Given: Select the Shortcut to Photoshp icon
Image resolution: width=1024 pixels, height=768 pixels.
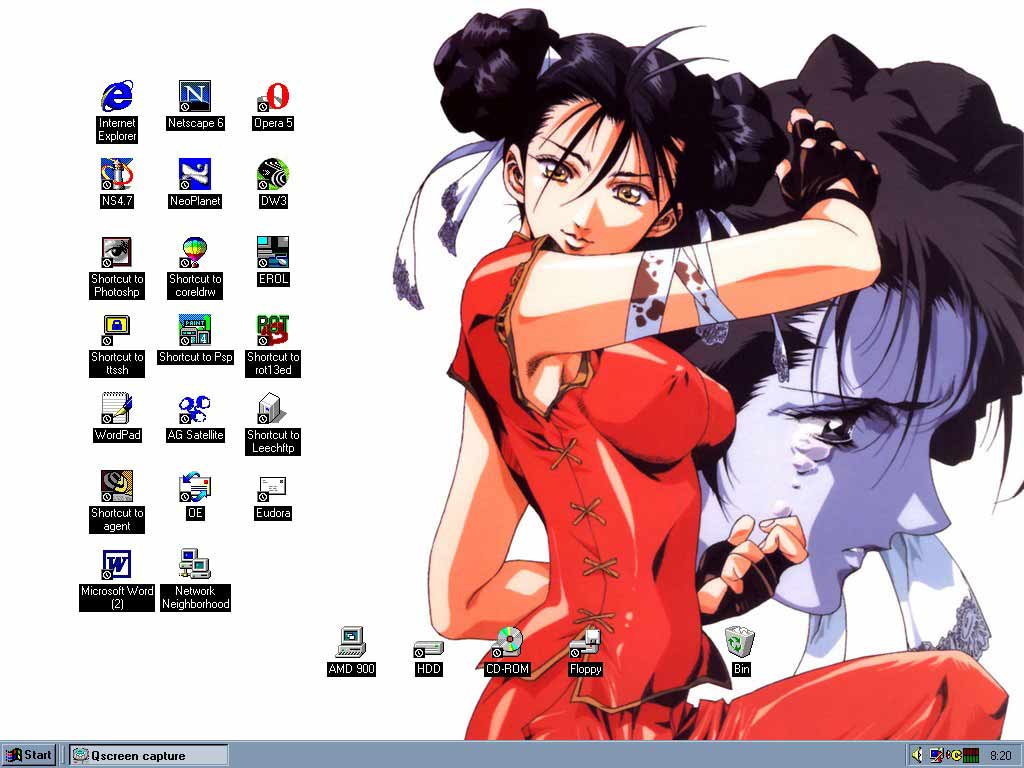Looking at the screenshot, I should coord(117,252).
